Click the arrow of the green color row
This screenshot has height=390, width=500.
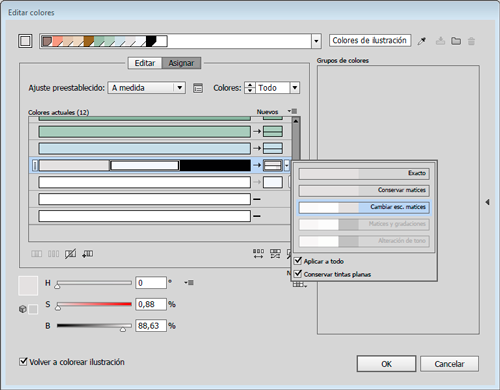pos(257,132)
